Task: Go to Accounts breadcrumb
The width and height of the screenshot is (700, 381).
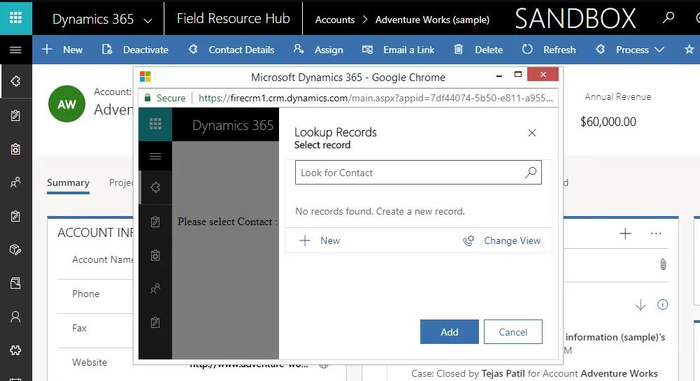Action: pos(335,20)
